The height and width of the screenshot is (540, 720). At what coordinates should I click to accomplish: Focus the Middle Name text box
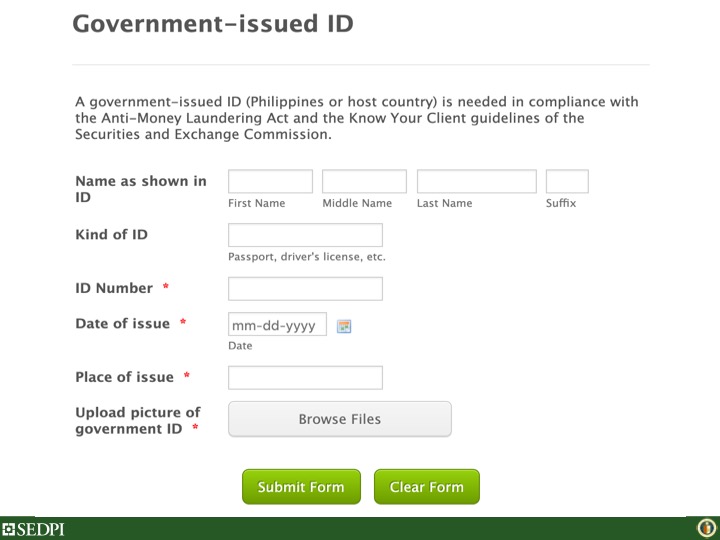click(x=364, y=182)
